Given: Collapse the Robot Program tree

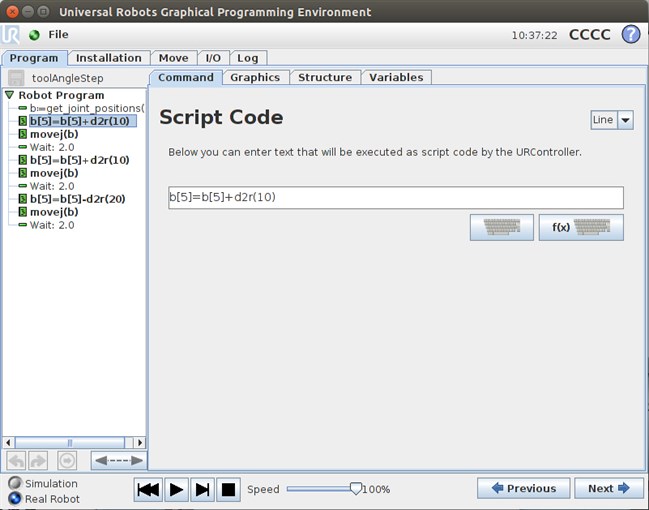Looking at the screenshot, I should click(x=10, y=95).
